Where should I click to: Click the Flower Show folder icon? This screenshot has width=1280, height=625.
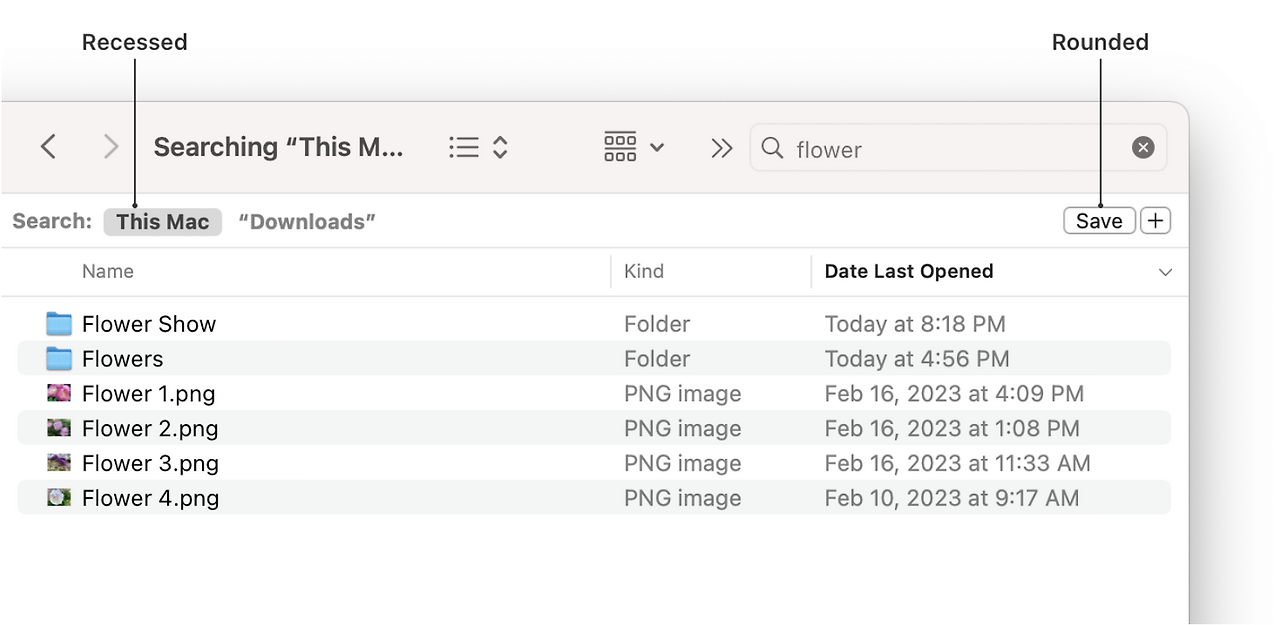click(60, 324)
